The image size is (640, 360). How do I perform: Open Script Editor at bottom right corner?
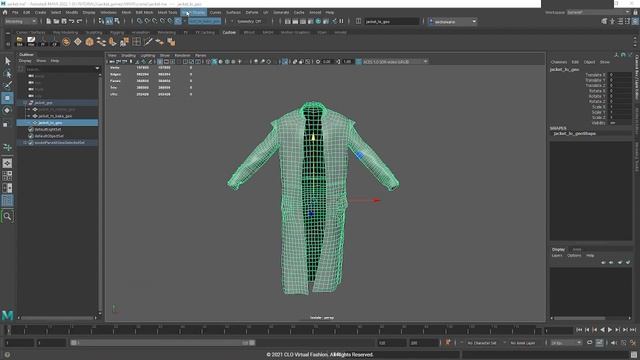coord(633,355)
